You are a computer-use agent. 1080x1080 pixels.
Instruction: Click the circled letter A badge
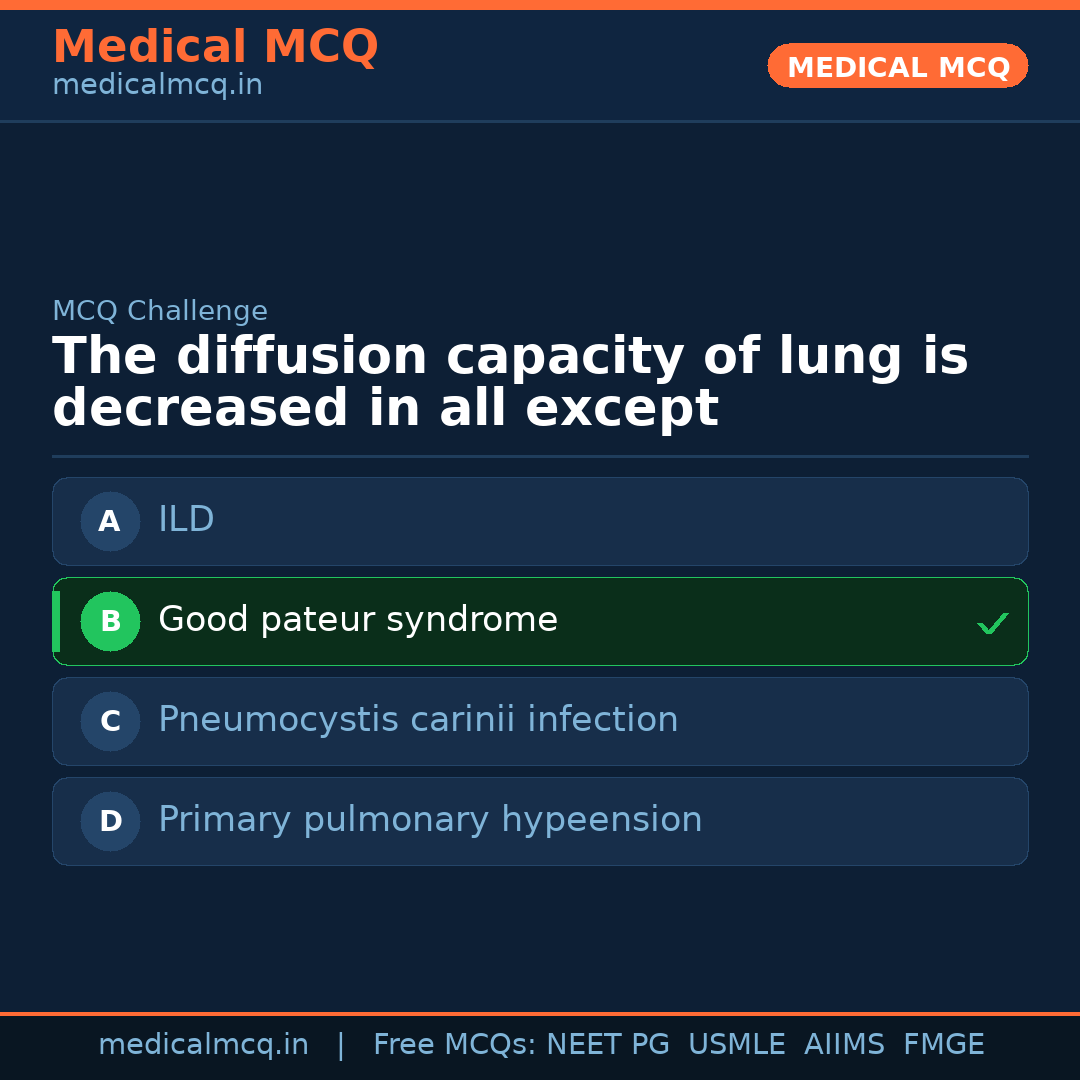click(x=110, y=521)
